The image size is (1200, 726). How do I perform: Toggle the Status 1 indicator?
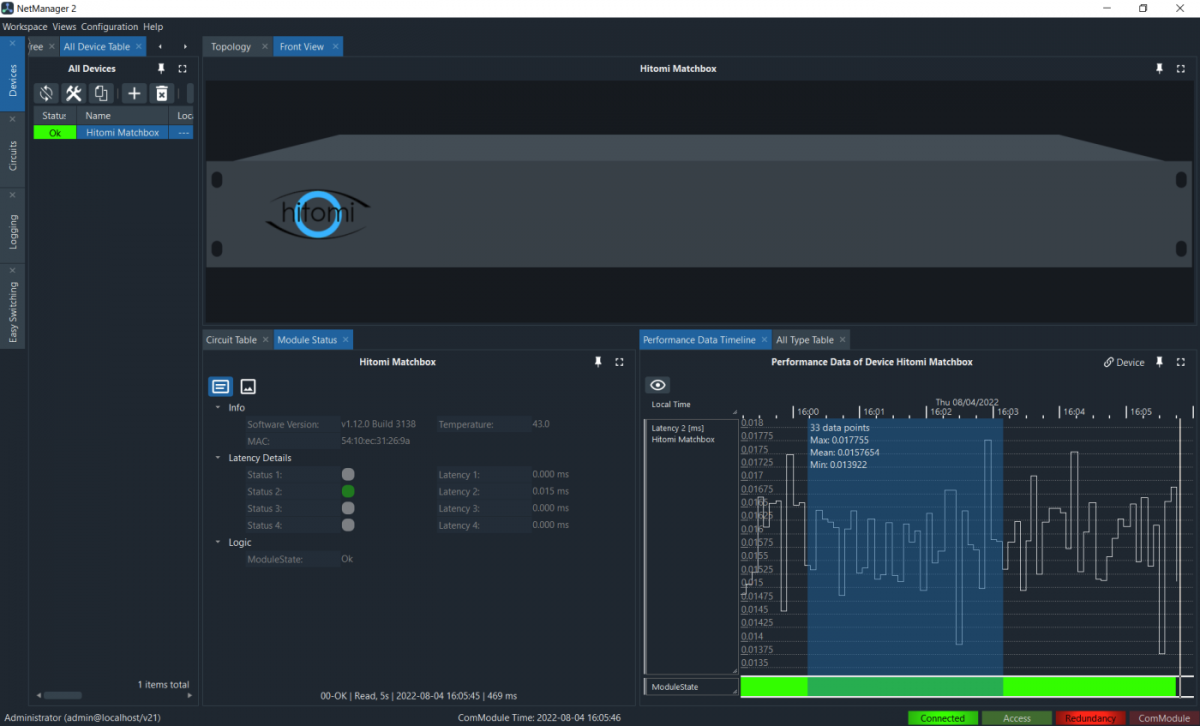coord(349,474)
